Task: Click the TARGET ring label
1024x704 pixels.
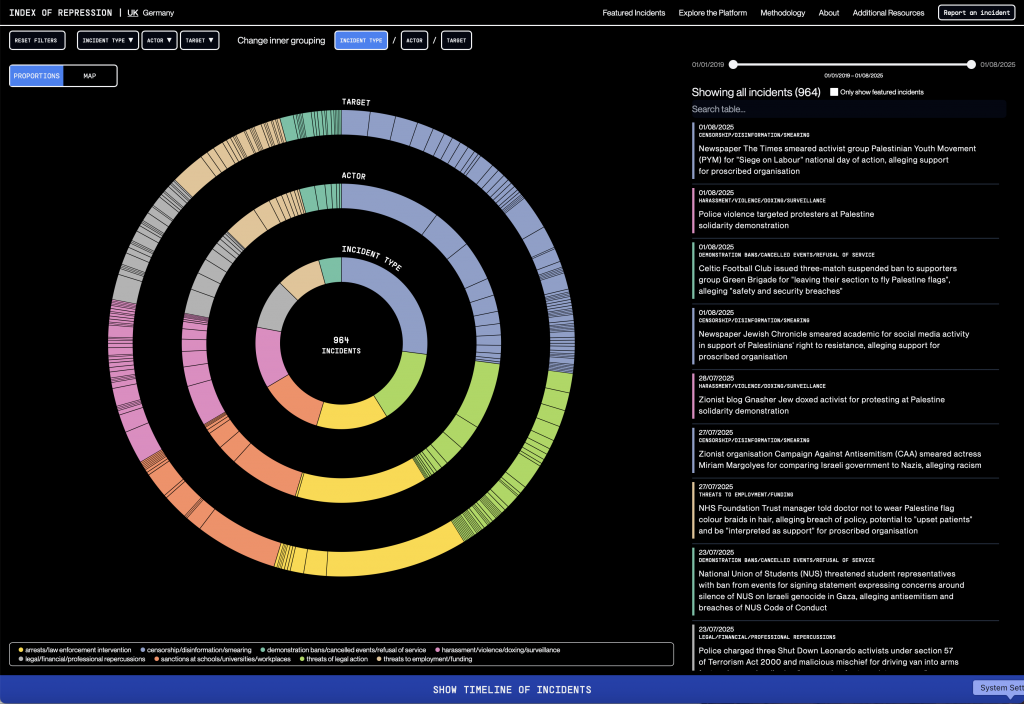Action: click(356, 102)
